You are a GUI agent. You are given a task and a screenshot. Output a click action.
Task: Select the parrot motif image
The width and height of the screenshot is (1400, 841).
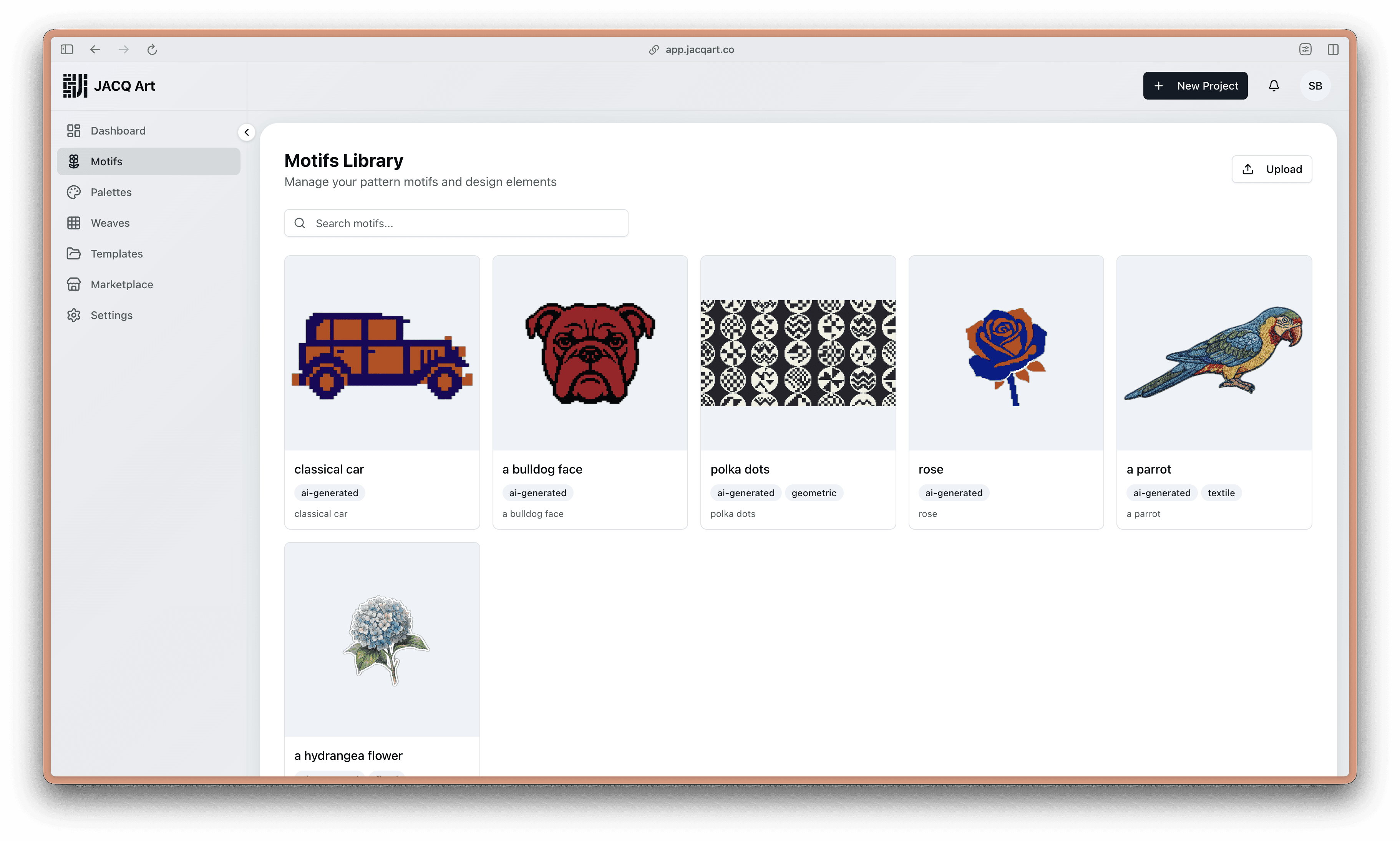1214,353
